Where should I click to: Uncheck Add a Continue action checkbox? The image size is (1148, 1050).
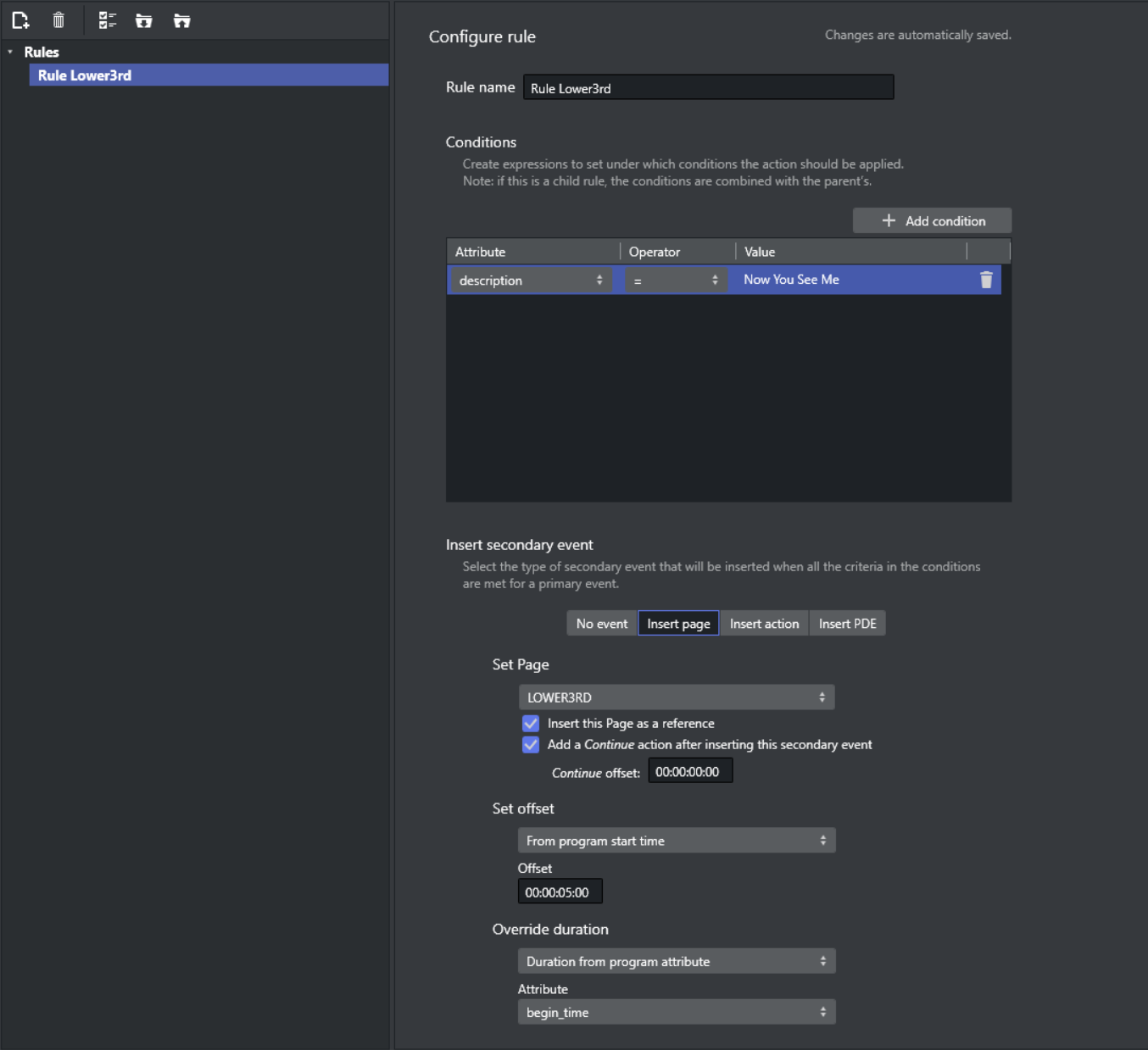[x=531, y=745]
